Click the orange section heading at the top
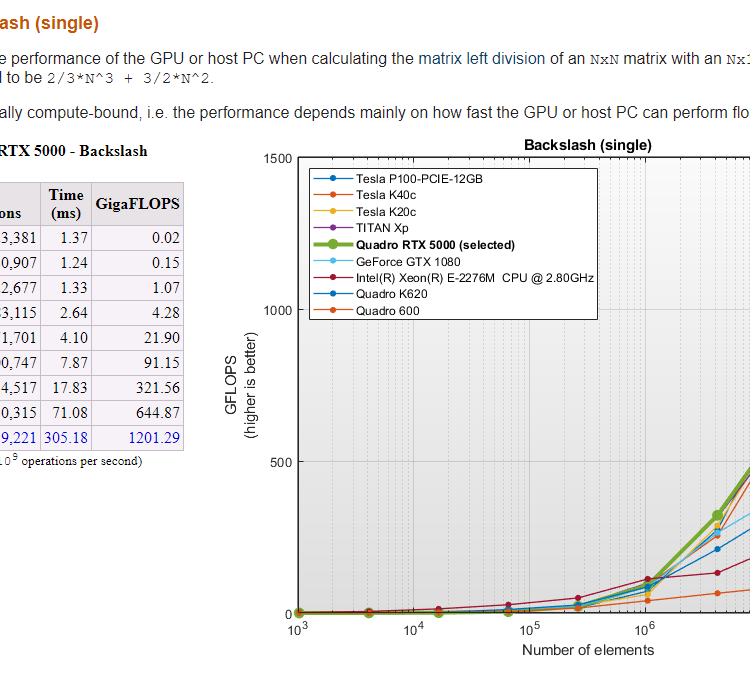Viewport: 750px width, 684px height. click(50, 22)
